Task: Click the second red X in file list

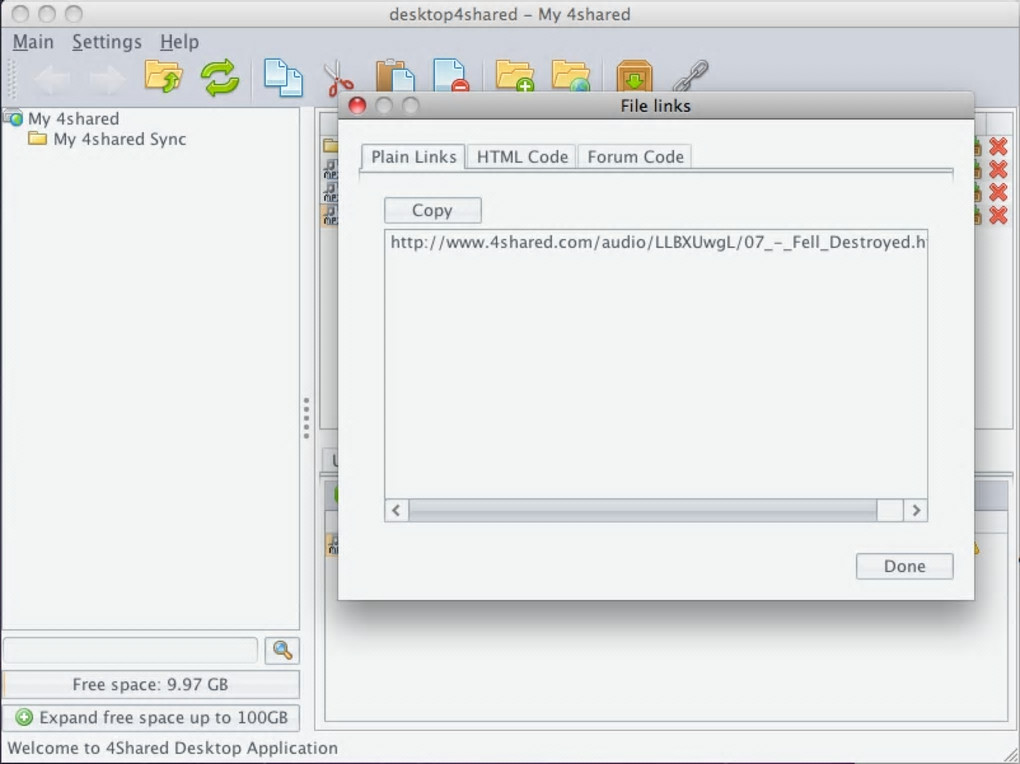Action: (999, 169)
